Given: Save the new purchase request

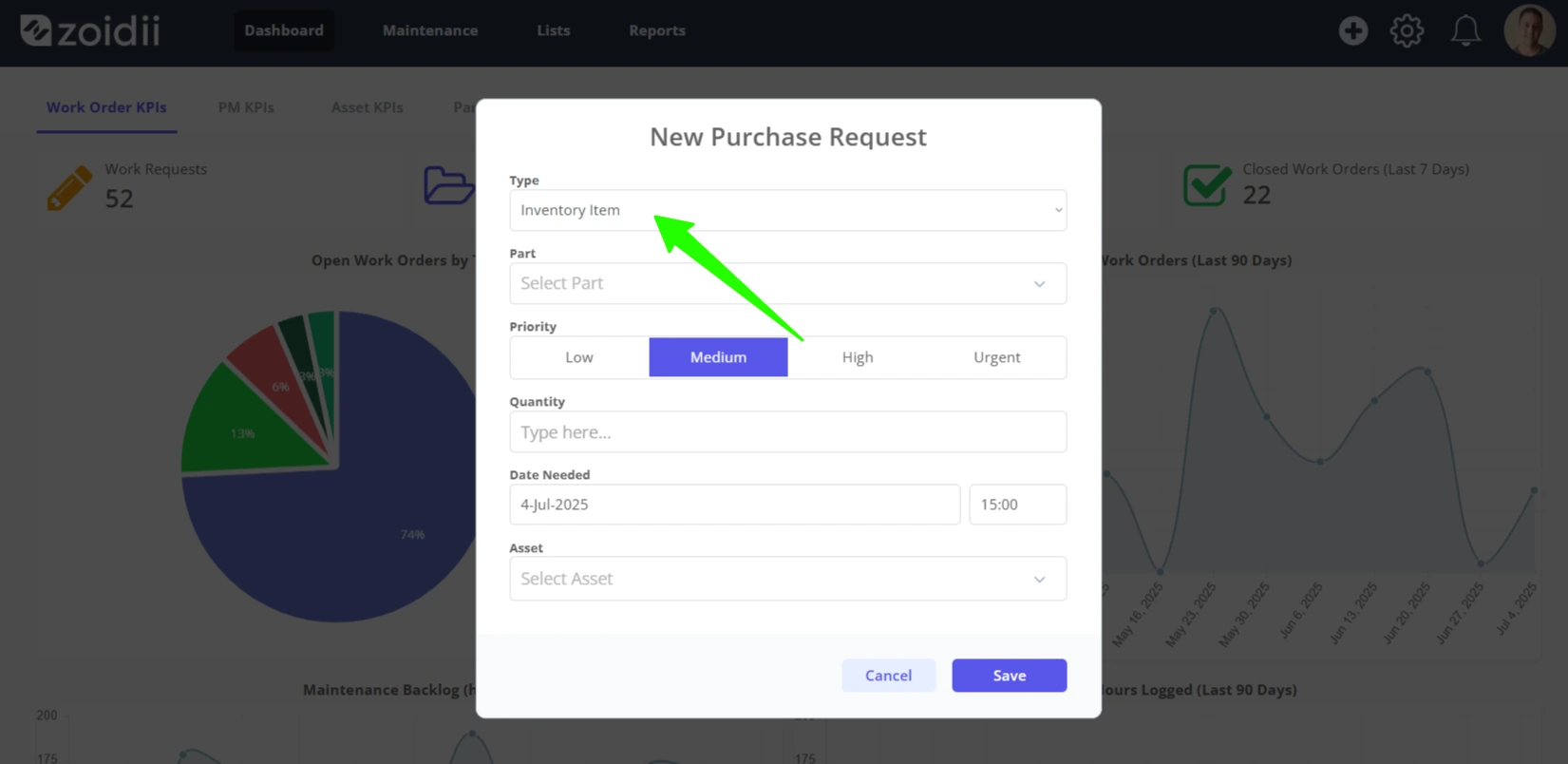Looking at the screenshot, I should pos(1009,676).
